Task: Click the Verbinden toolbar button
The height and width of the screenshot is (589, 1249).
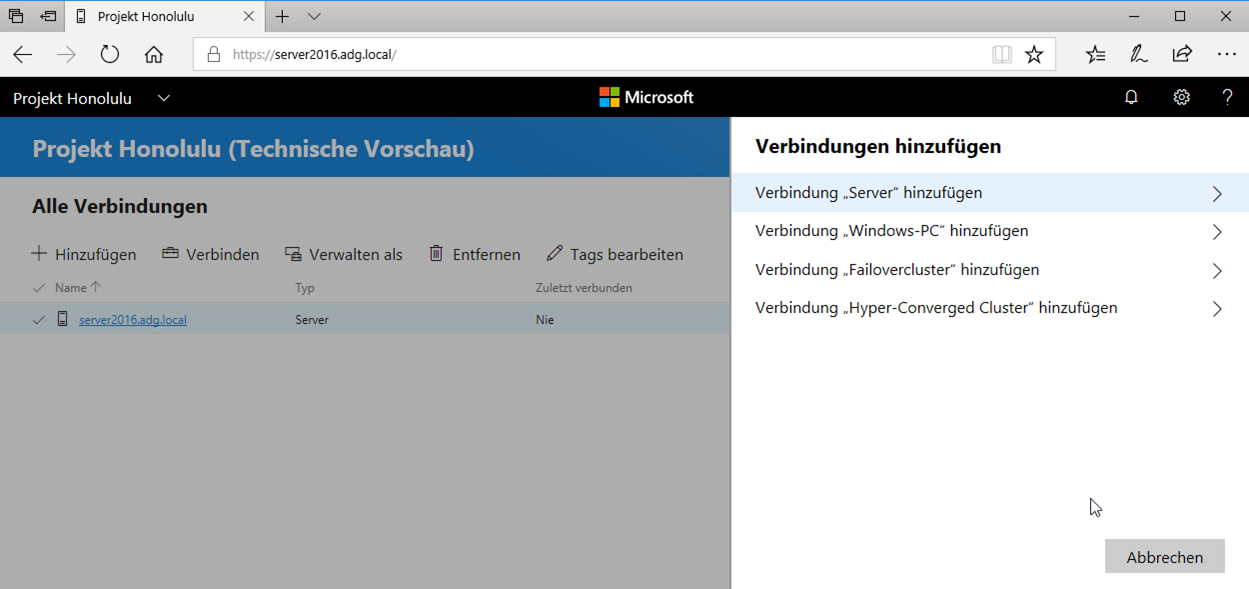Action: click(210, 254)
